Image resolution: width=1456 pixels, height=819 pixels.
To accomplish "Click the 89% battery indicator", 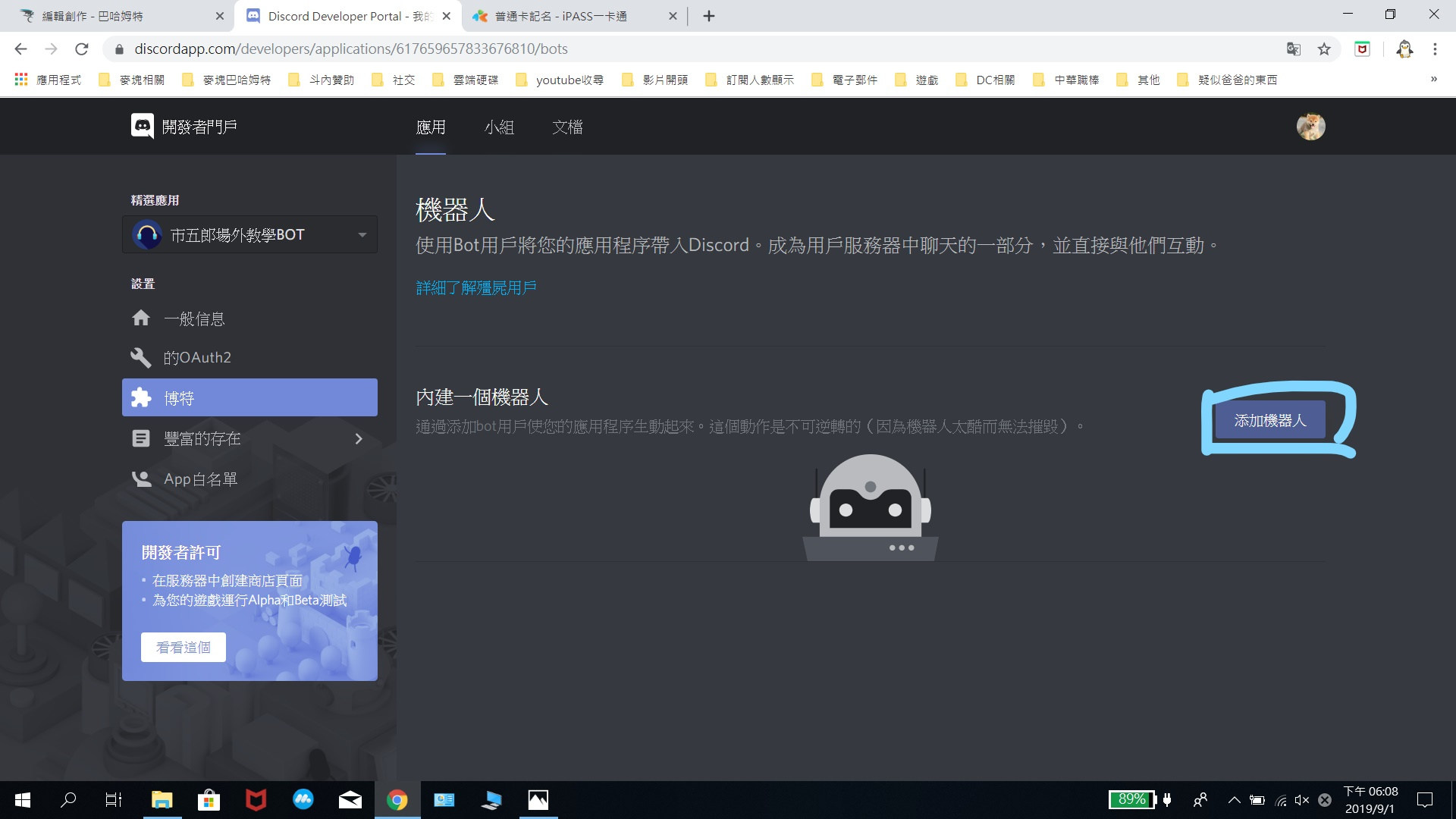I will tap(1131, 799).
